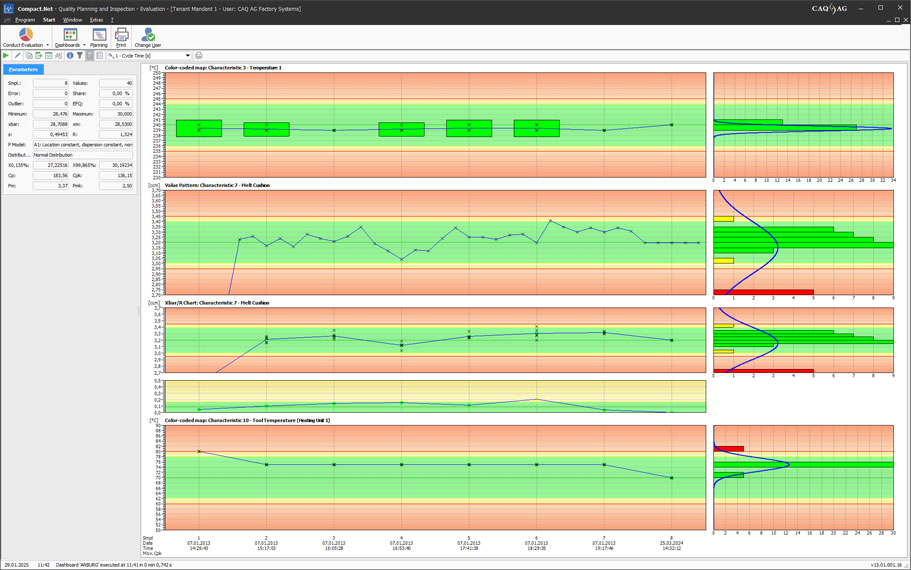Click the P Model value field
Image resolution: width=911 pixels, height=570 pixels.
tap(83, 145)
